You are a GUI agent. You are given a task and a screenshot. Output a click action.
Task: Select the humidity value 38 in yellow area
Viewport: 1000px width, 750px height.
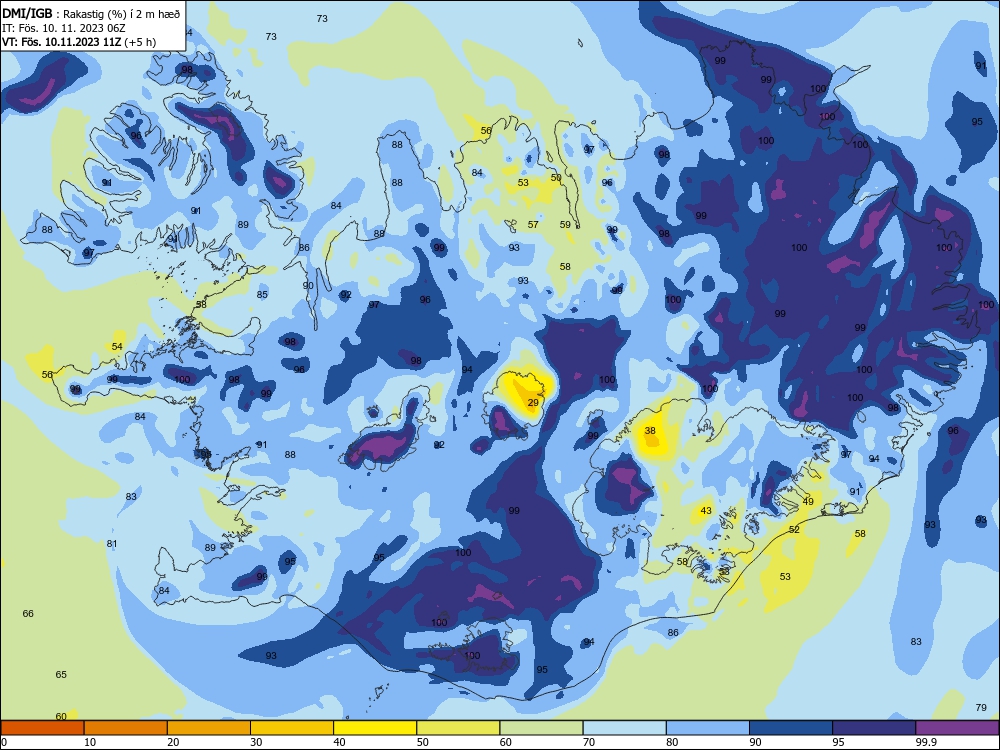[650, 430]
